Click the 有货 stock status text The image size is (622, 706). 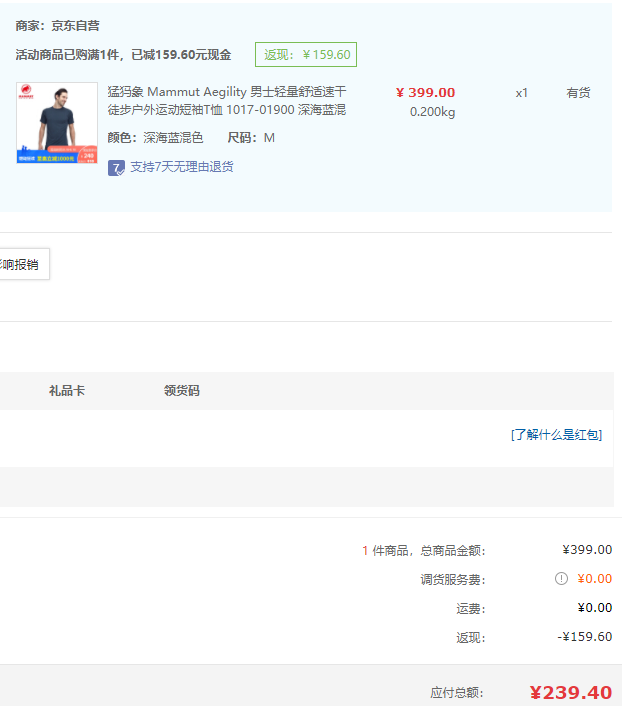[x=578, y=93]
